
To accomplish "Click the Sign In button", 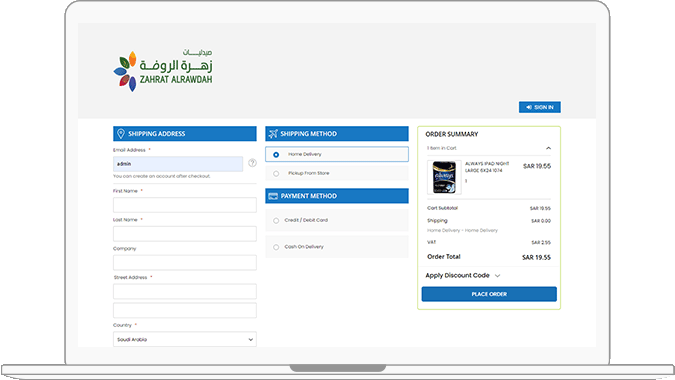I will tap(539, 107).
